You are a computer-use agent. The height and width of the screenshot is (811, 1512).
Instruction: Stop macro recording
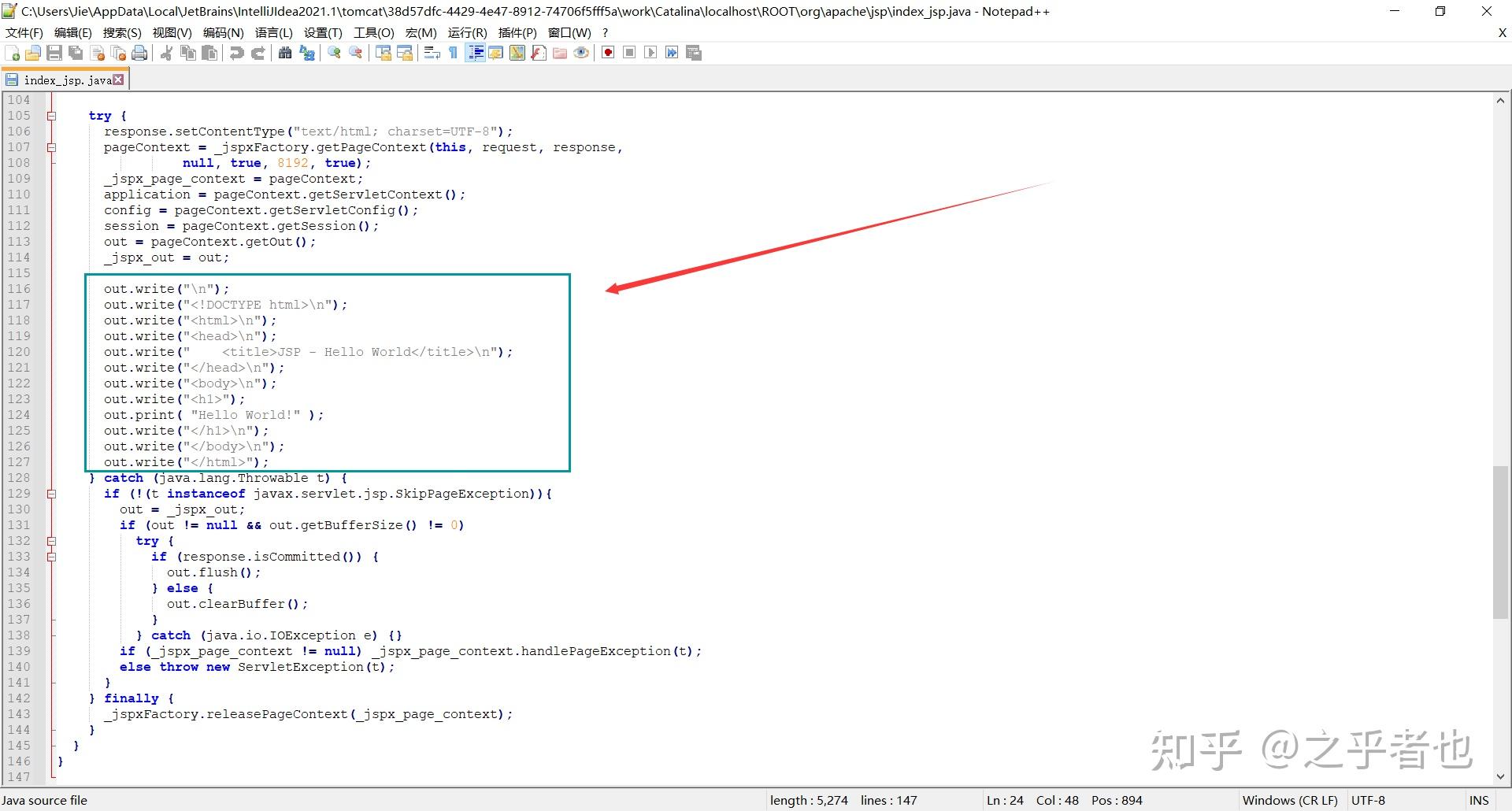[x=629, y=53]
